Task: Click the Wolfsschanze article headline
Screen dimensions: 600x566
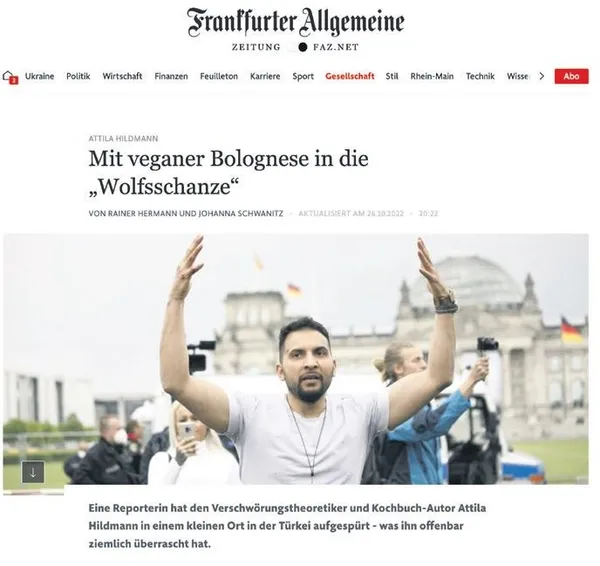Action: click(x=228, y=173)
